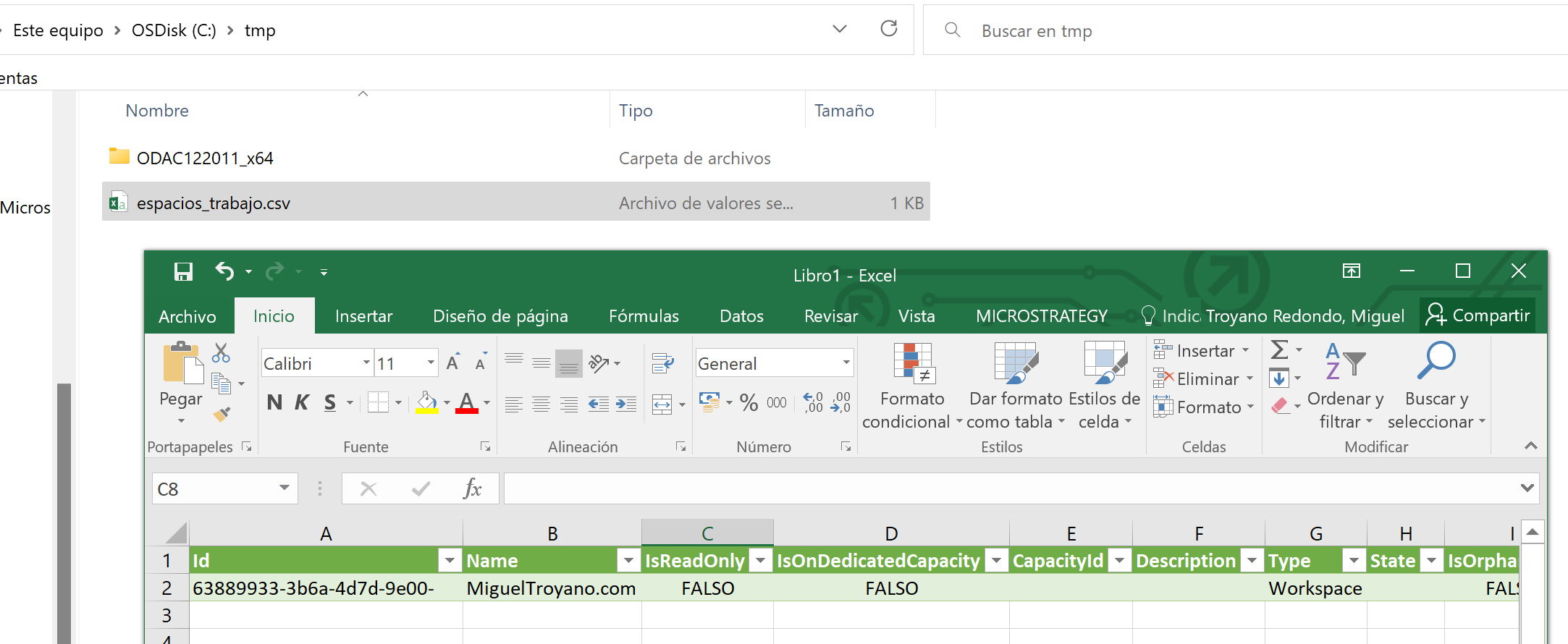Open the CapacityId column filter dropdown

[x=1119, y=561]
